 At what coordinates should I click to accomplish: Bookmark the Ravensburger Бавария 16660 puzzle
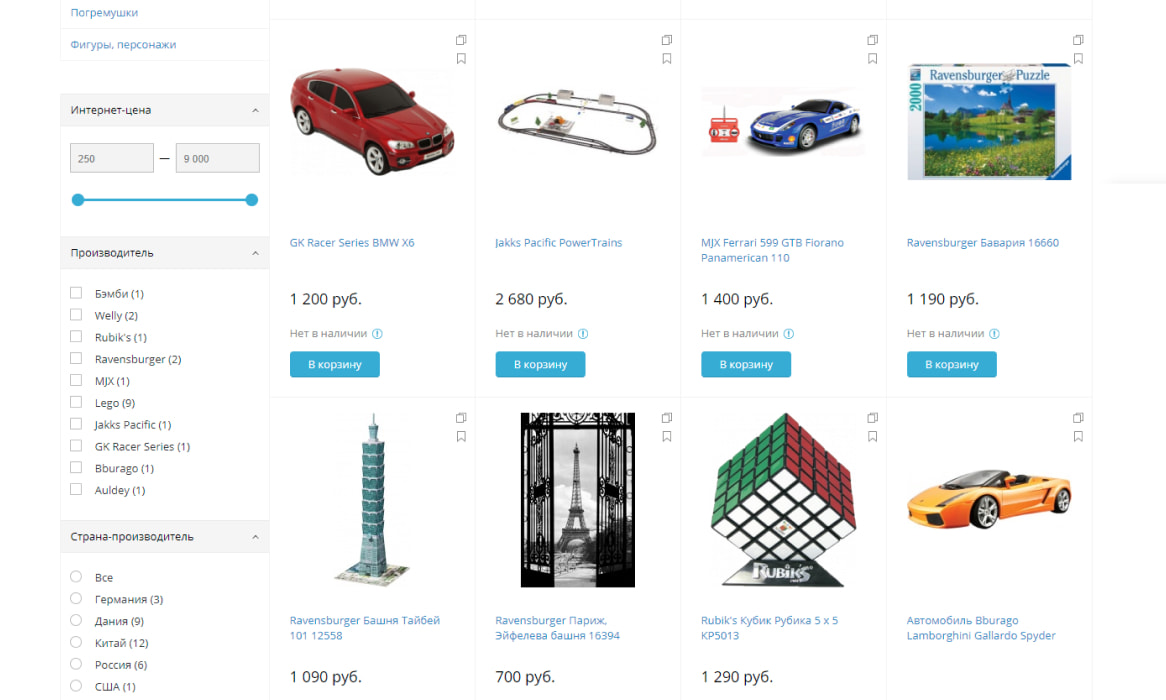pos(1078,59)
